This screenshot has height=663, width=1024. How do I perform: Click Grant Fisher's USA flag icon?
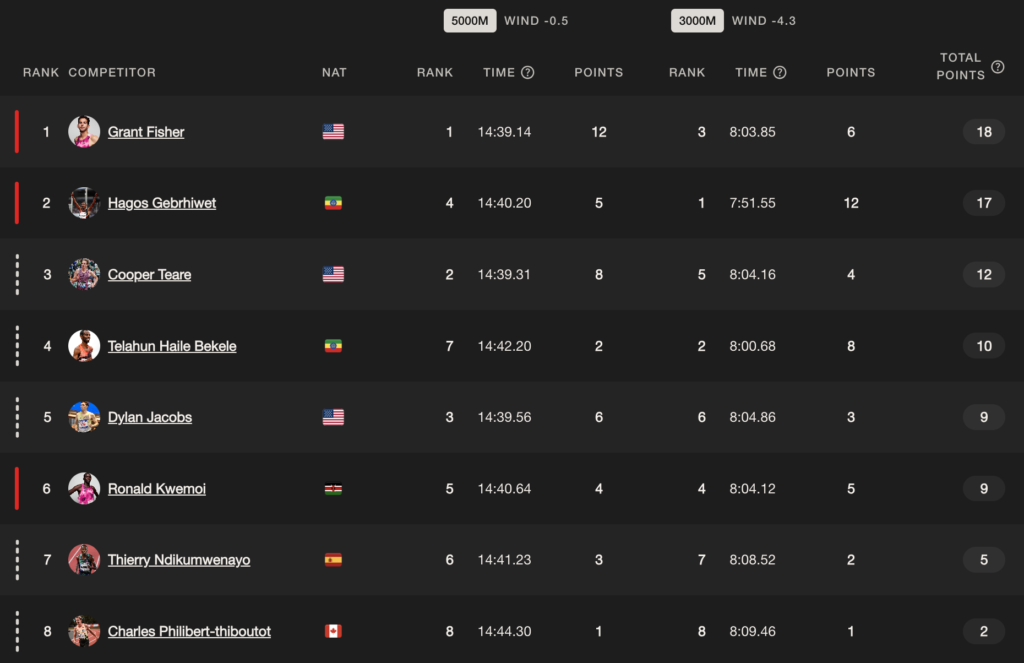point(333,132)
